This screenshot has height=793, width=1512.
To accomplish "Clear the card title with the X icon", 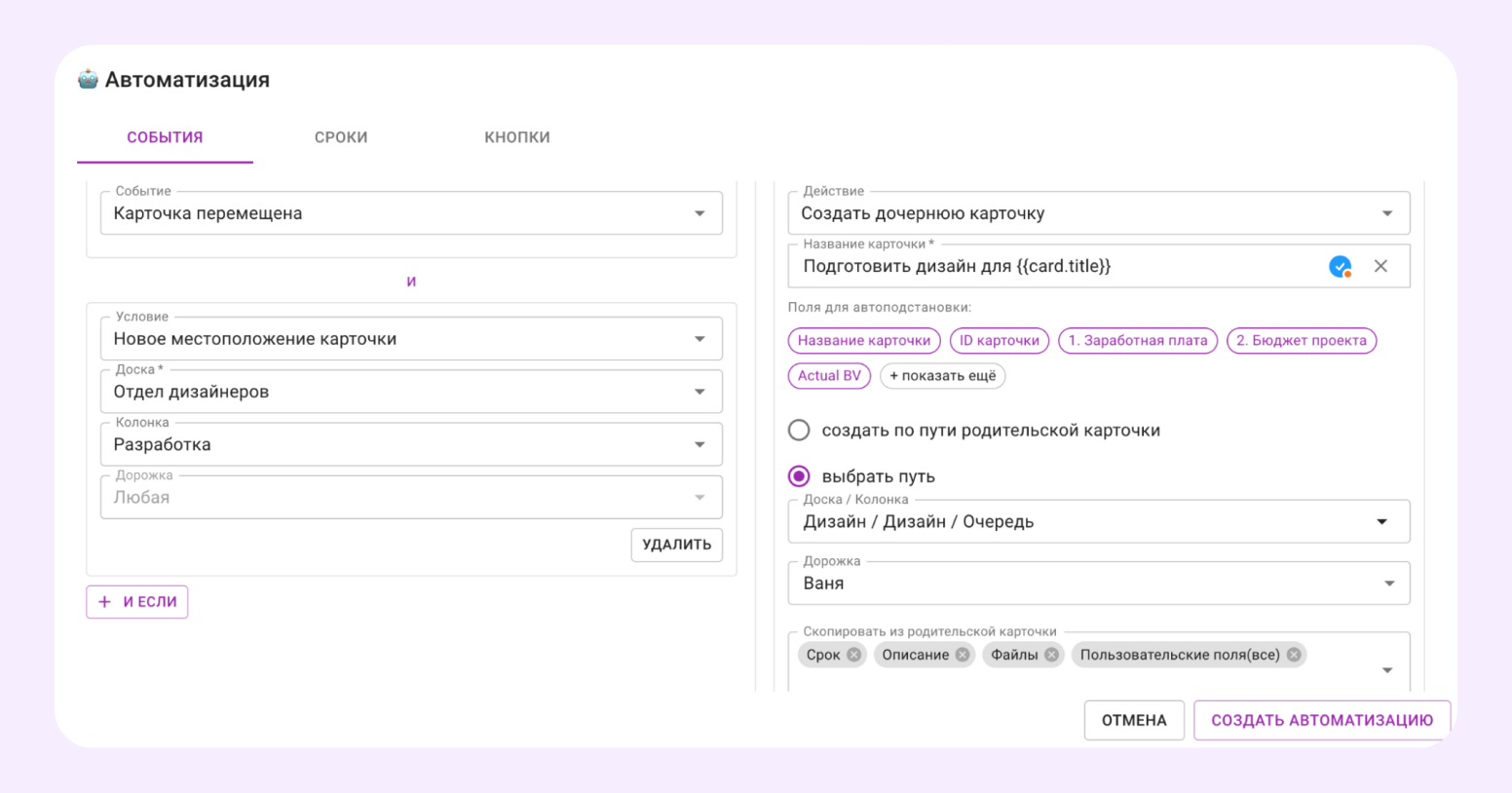I will pyautogui.click(x=1380, y=266).
